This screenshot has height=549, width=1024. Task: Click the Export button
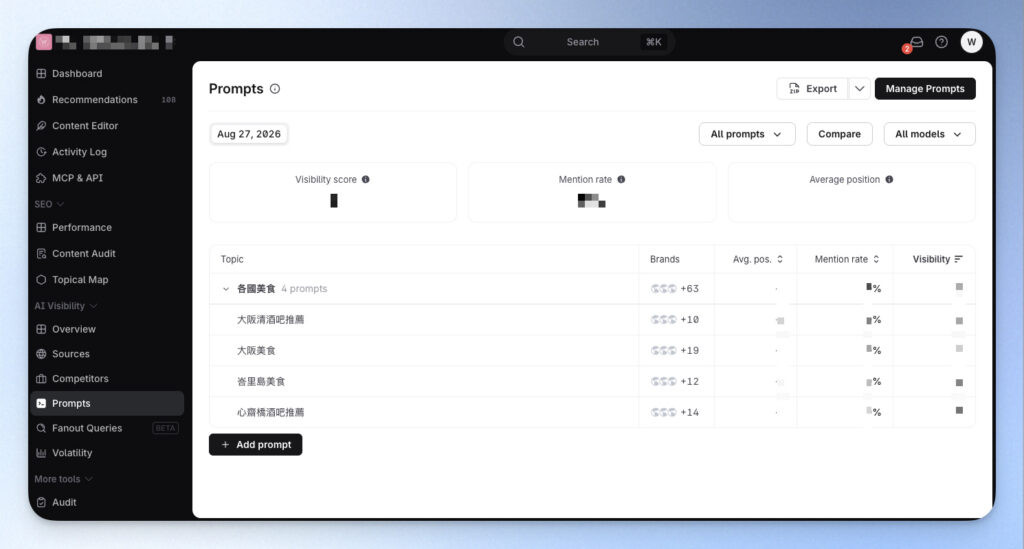pyautogui.click(x=812, y=89)
